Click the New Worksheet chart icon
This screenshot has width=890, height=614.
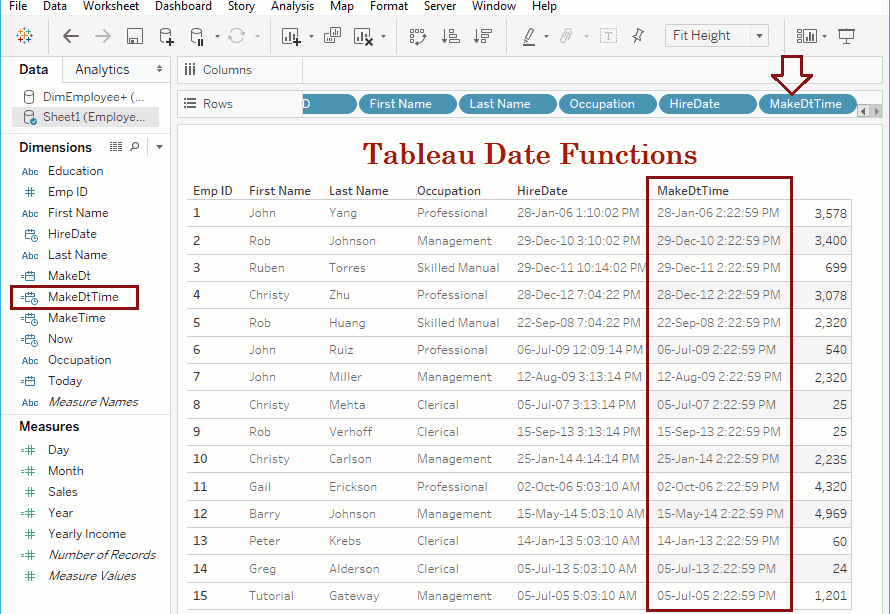[x=291, y=36]
